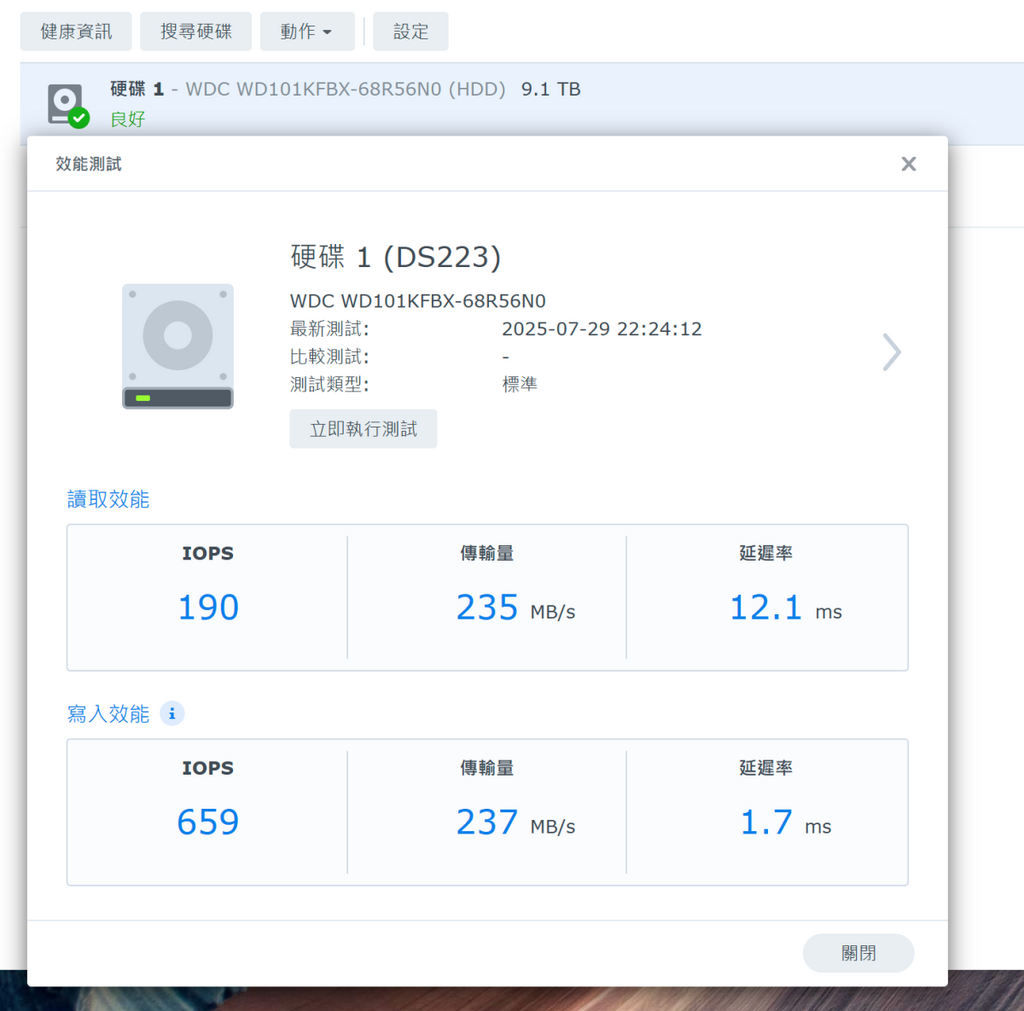Click the 2025-07-29 22:24:12 test date
This screenshot has width=1024, height=1011.
pyautogui.click(x=601, y=329)
